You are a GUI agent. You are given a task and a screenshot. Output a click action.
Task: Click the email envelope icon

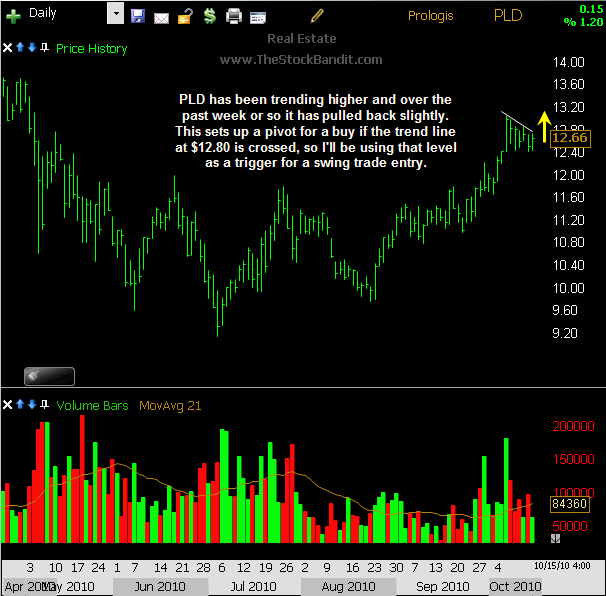[161, 16]
